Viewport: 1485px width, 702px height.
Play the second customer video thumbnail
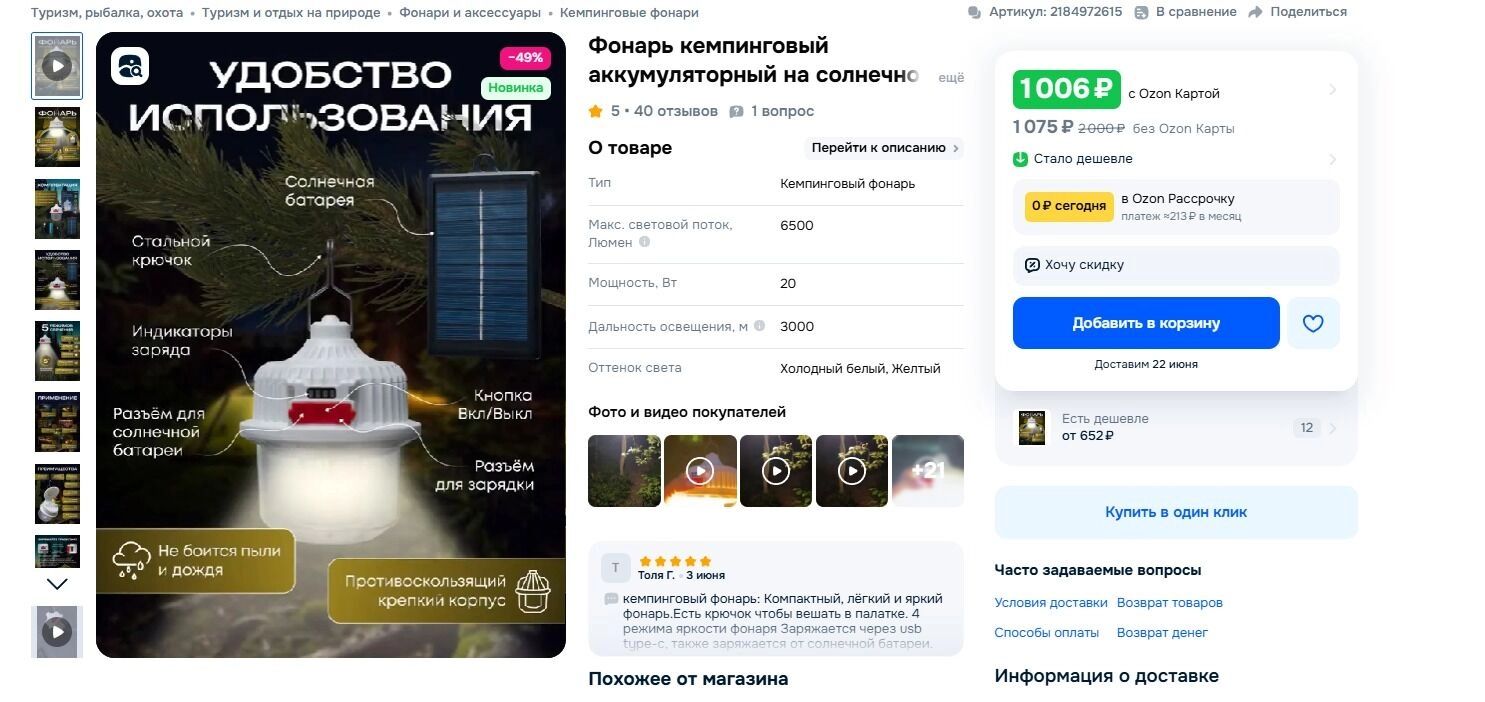point(776,471)
